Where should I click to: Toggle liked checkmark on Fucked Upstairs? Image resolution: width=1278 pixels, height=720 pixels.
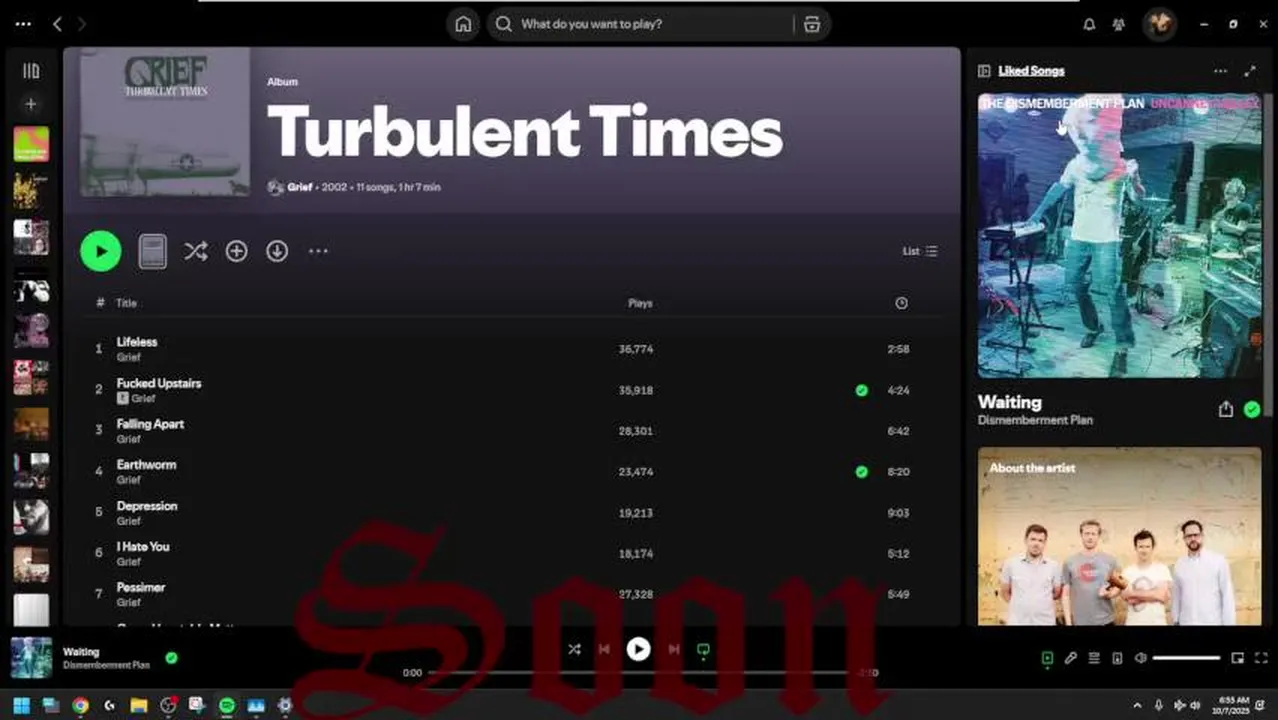[x=861, y=390]
